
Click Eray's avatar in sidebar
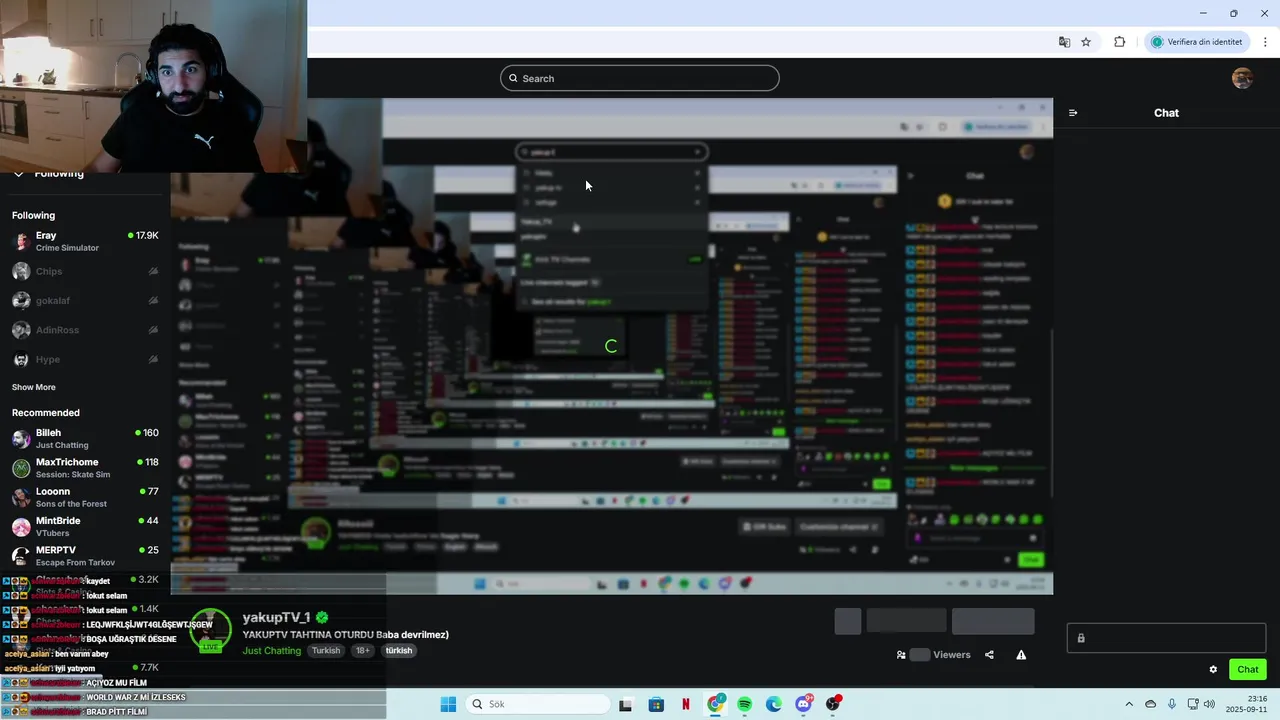coord(21,241)
